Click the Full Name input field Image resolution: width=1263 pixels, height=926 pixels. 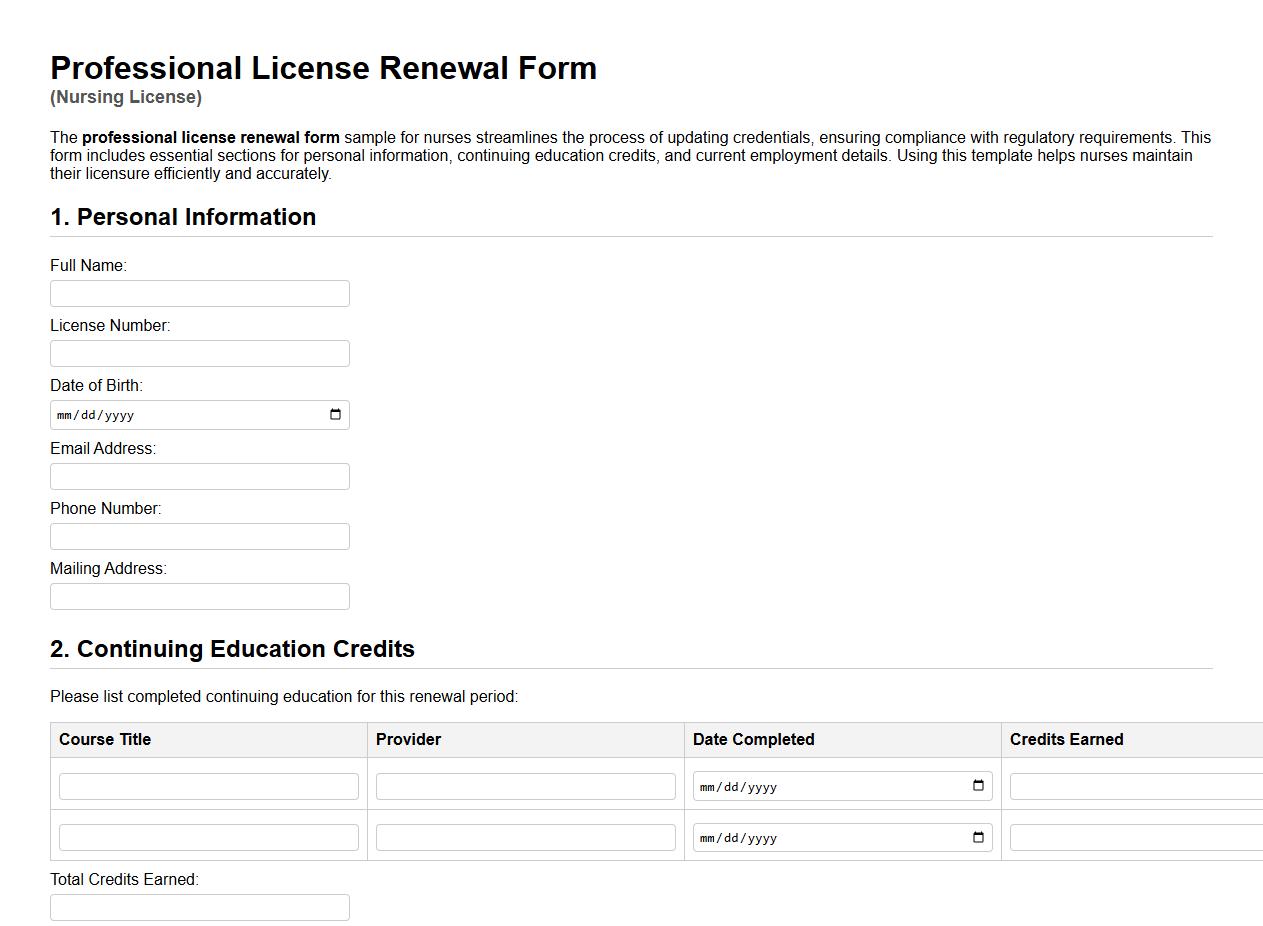point(199,293)
